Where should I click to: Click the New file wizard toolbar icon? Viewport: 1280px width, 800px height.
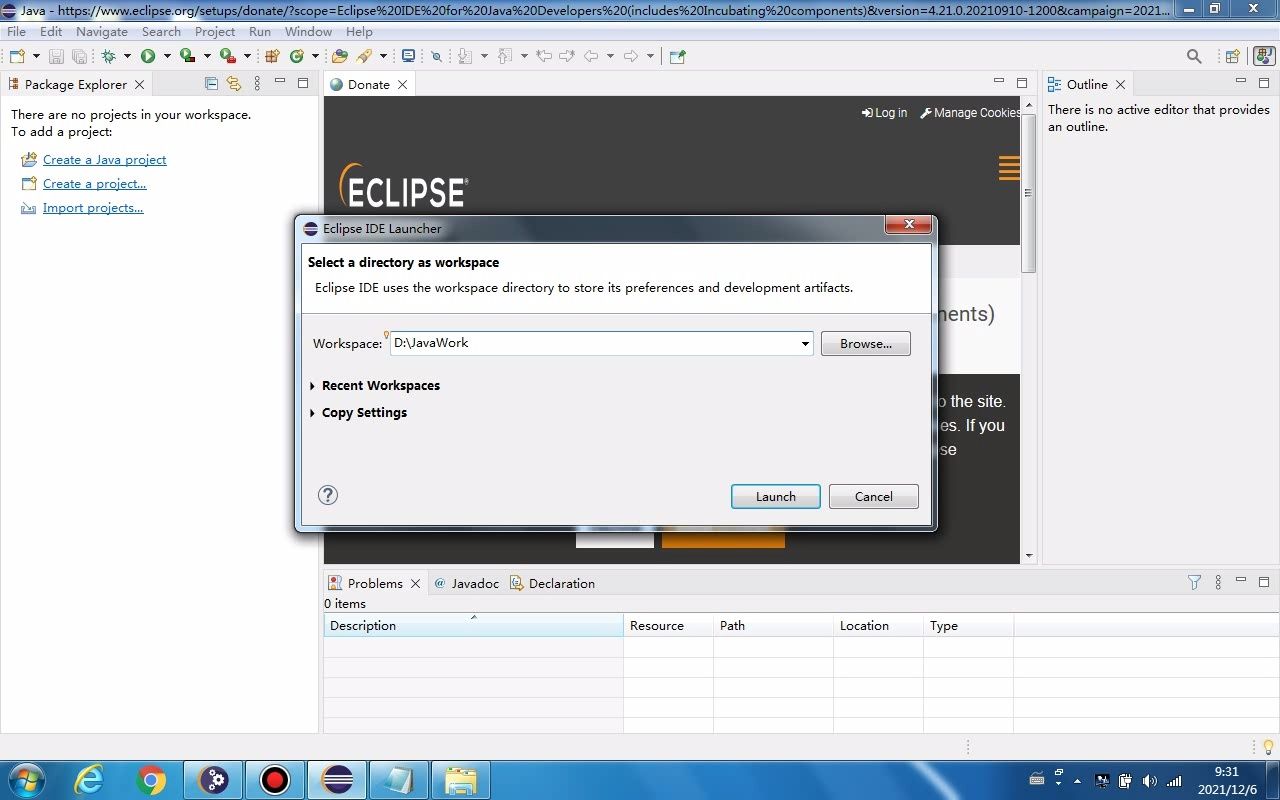pos(17,56)
